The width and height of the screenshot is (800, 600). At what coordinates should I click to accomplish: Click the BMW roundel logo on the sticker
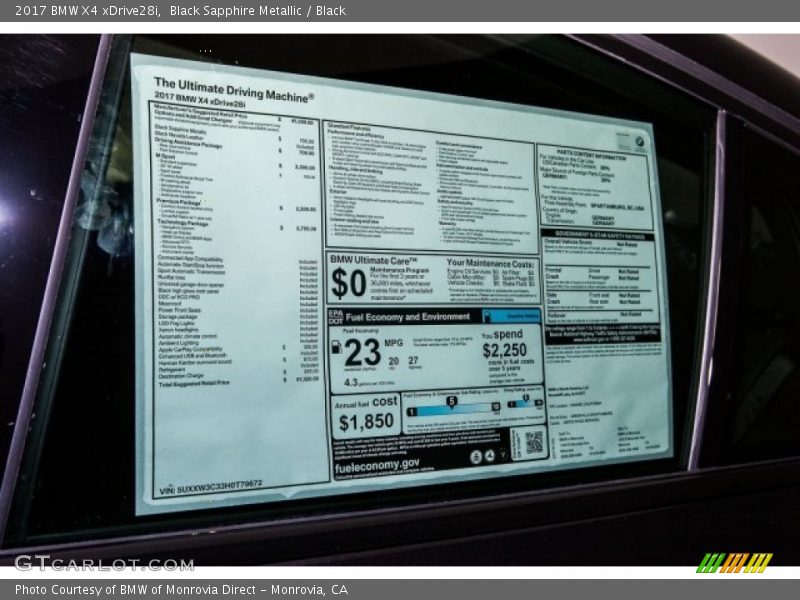click(639, 143)
